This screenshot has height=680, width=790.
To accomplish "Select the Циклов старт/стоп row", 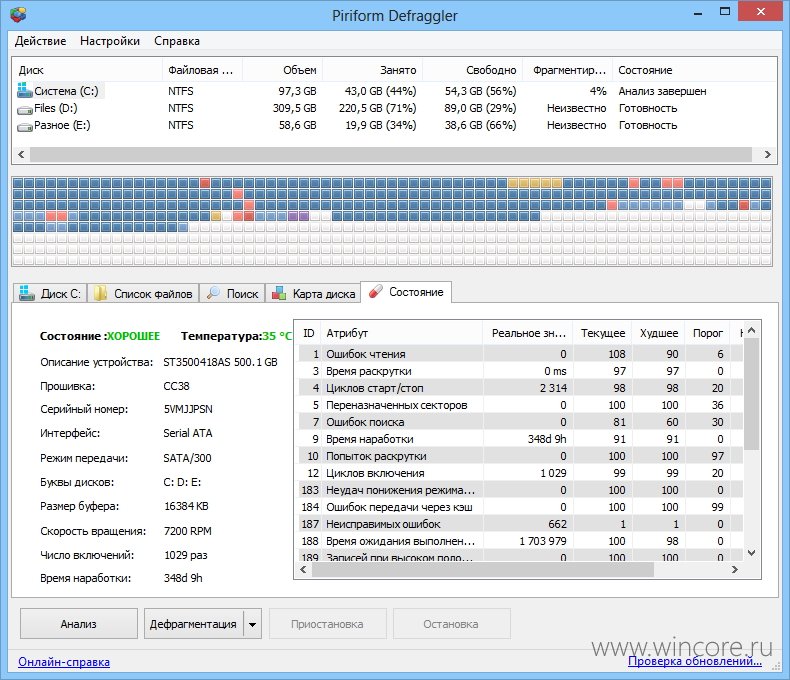I will pos(520,388).
